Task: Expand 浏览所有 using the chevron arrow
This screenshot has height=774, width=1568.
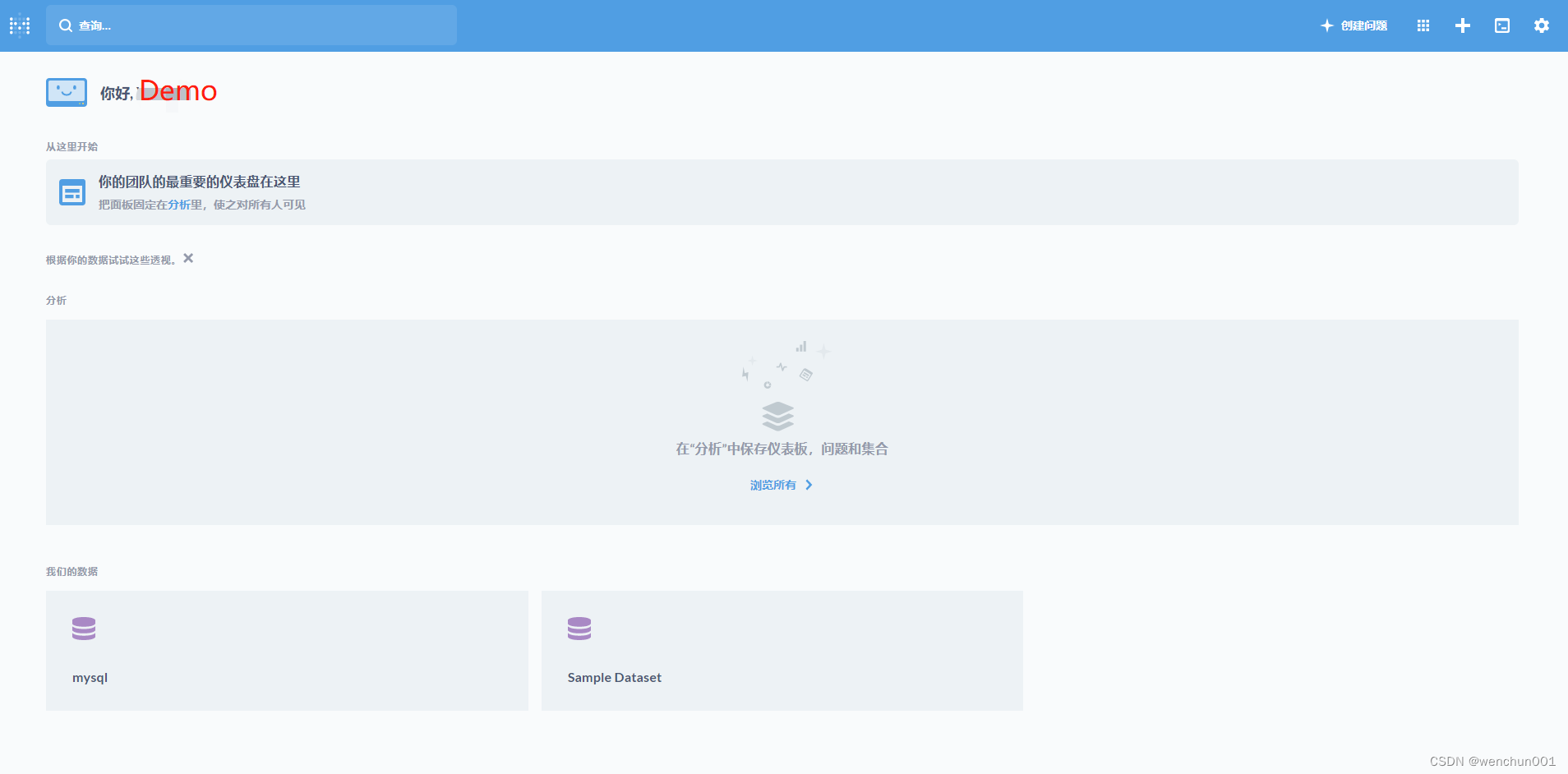Action: click(808, 485)
